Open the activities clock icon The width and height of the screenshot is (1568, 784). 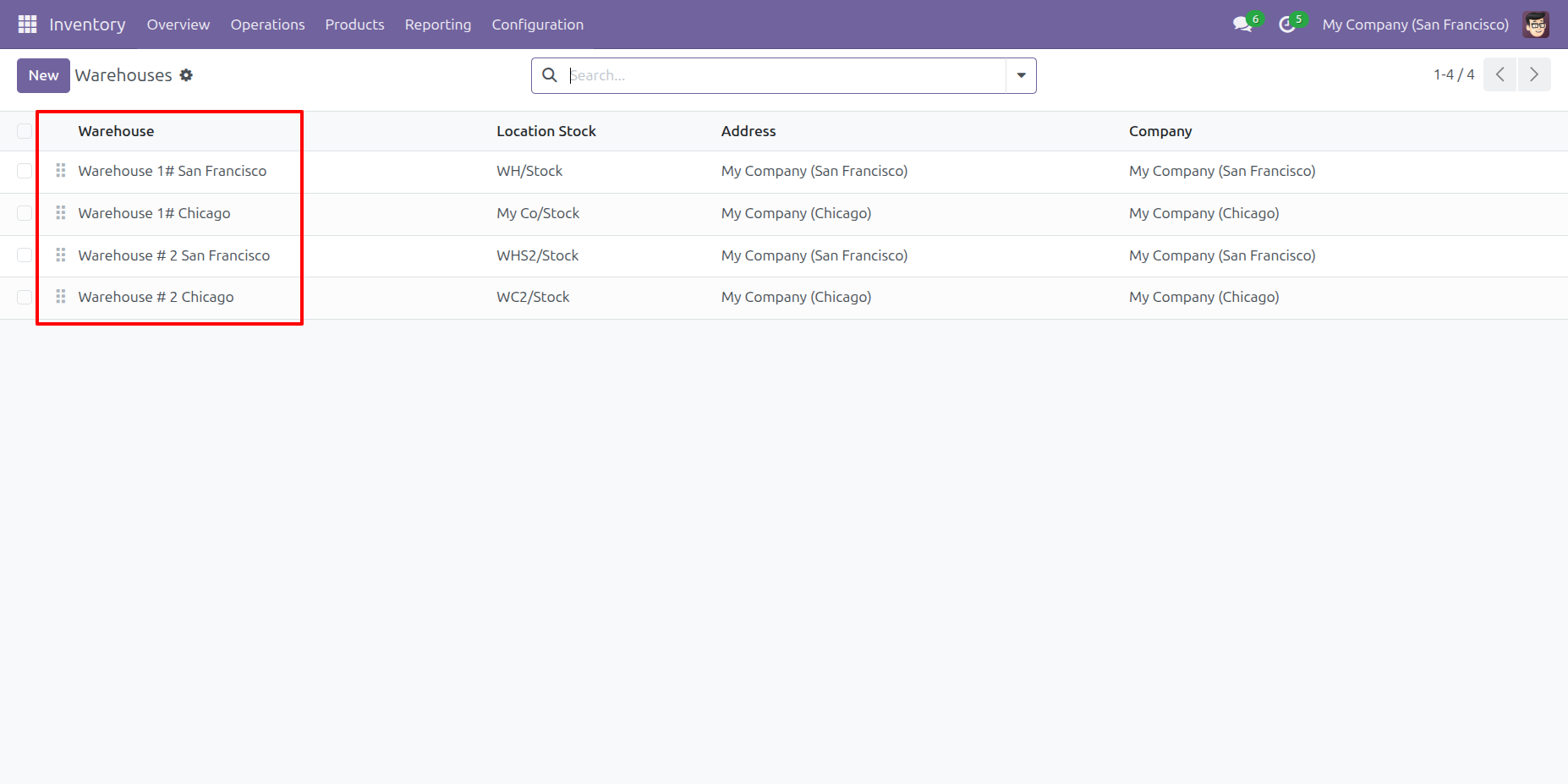[x=1287, y=25]
